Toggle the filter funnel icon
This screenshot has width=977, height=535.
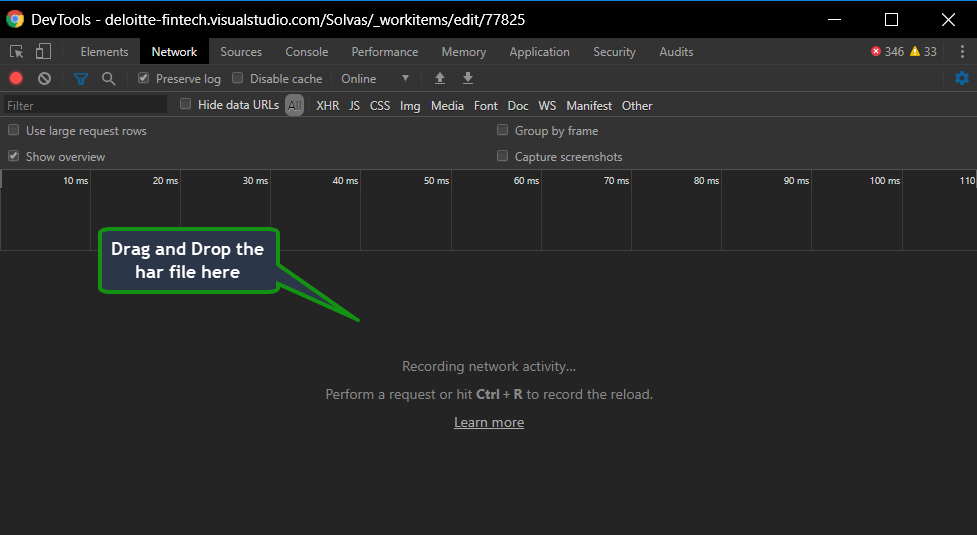pyautogui.click(x=81, y=78)
